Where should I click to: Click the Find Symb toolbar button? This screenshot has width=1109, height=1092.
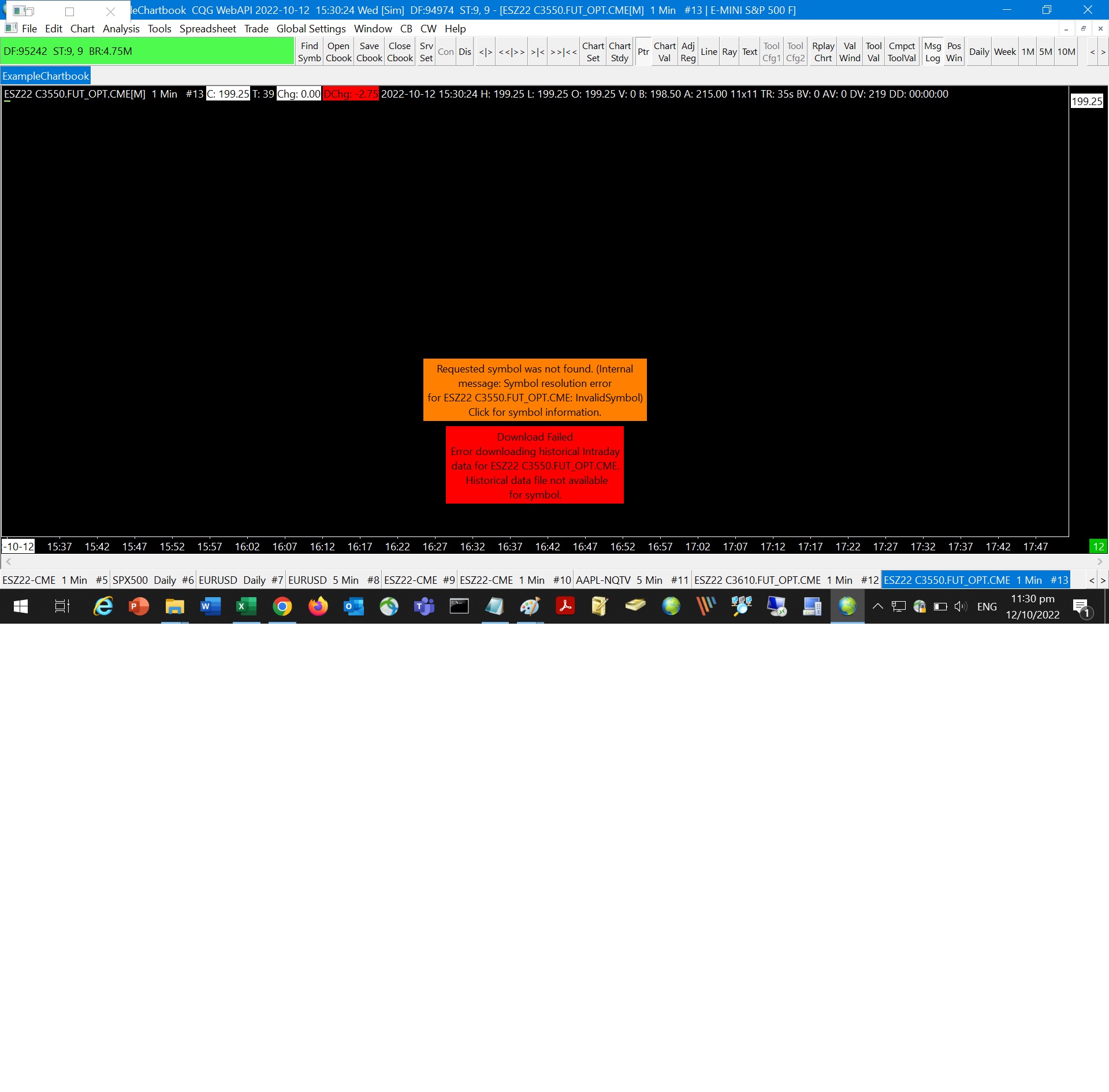pyautogui.click(x=309, y=52)
